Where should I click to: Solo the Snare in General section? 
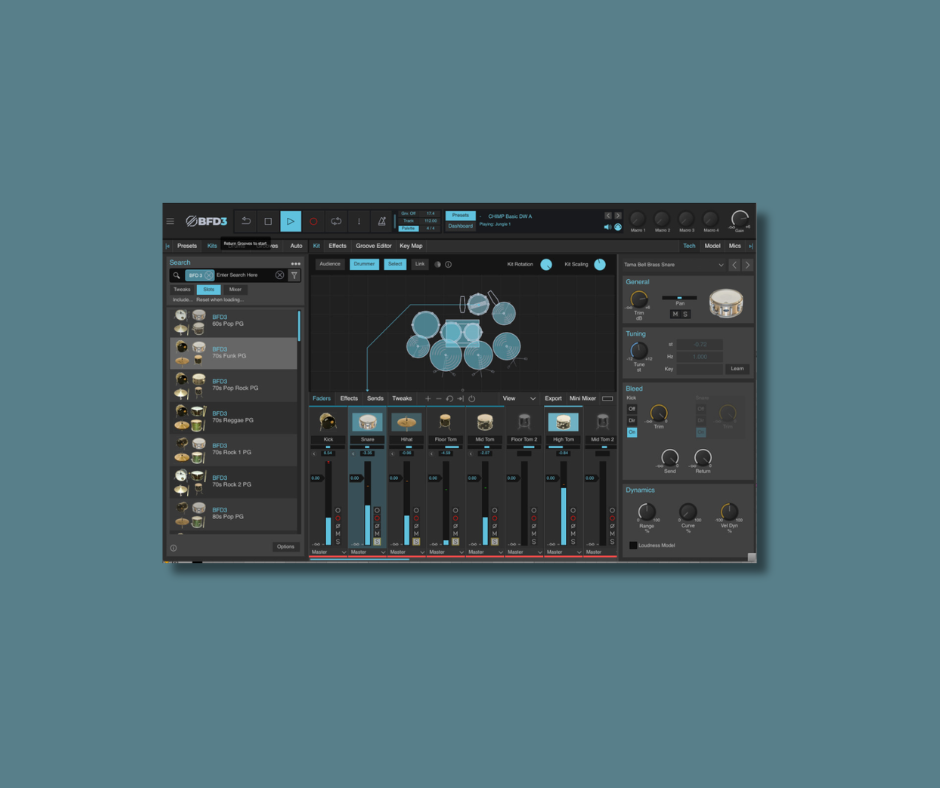pyautogui.click(x=685, y=314)
